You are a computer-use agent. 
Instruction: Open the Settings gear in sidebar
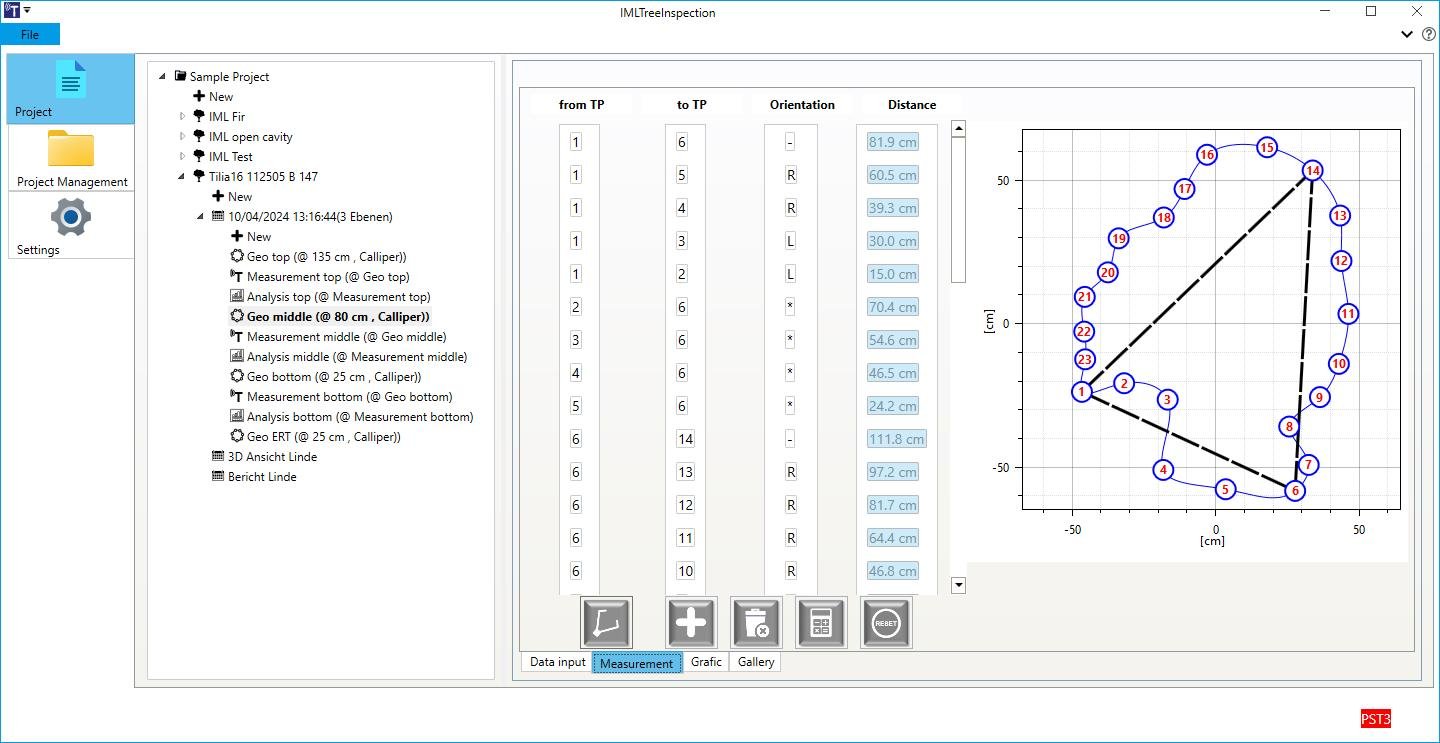(x=70, y=218)
